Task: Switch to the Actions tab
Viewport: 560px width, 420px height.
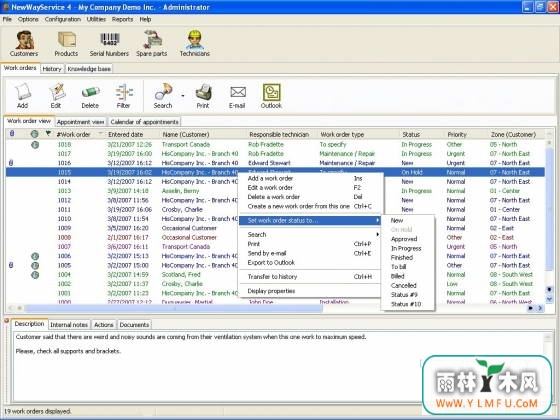Action: click(x=104, y=325)
